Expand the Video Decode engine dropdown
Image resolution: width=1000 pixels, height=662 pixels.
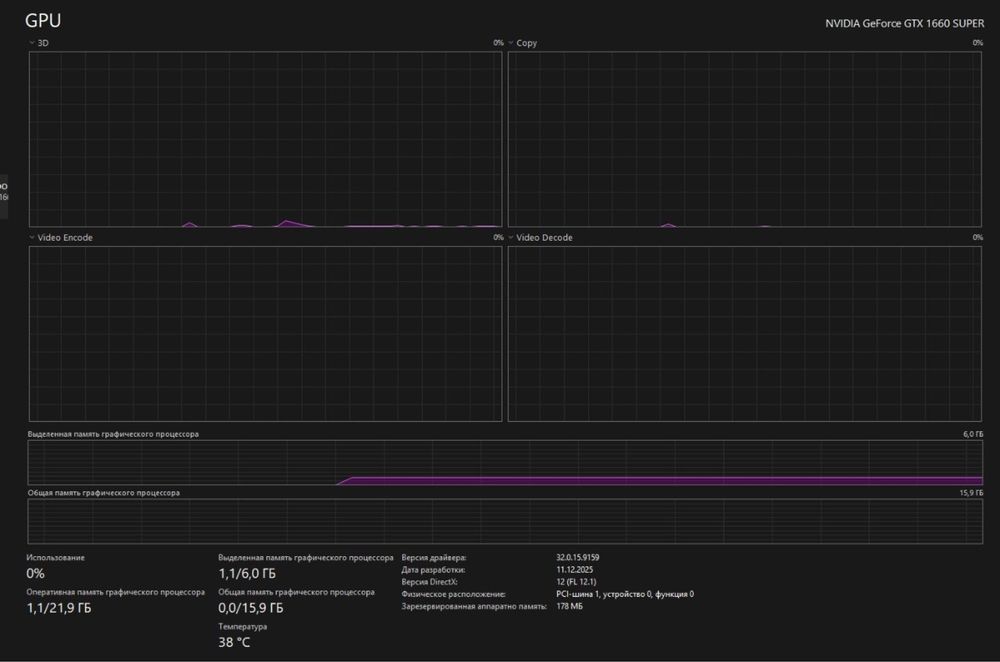point(511,237)
